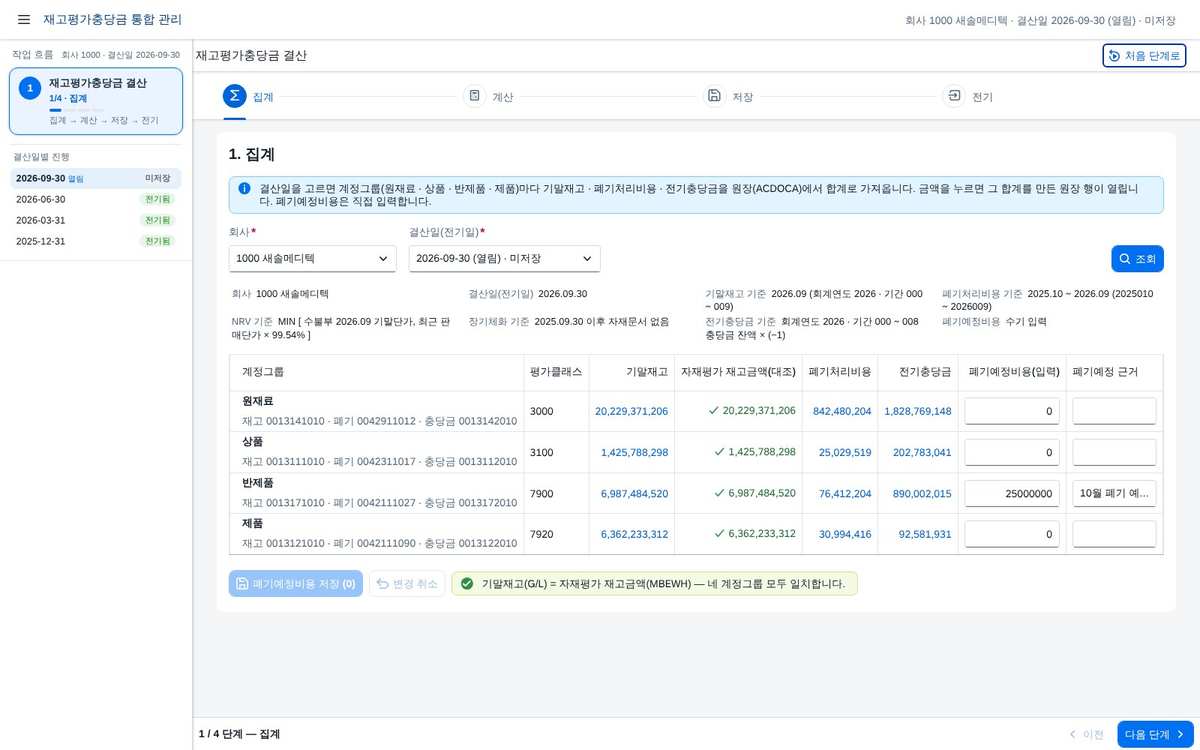Focus 원재료 폐기예정비용 input field
The image size is (1200, 750).
coord(1012,411)
